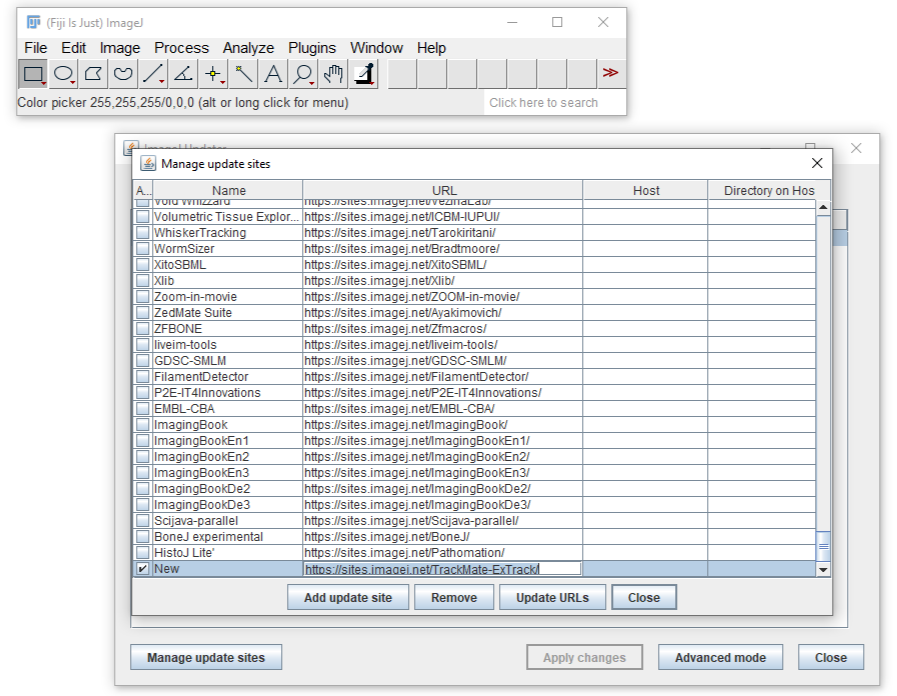Click the Apply changes button

584,658
